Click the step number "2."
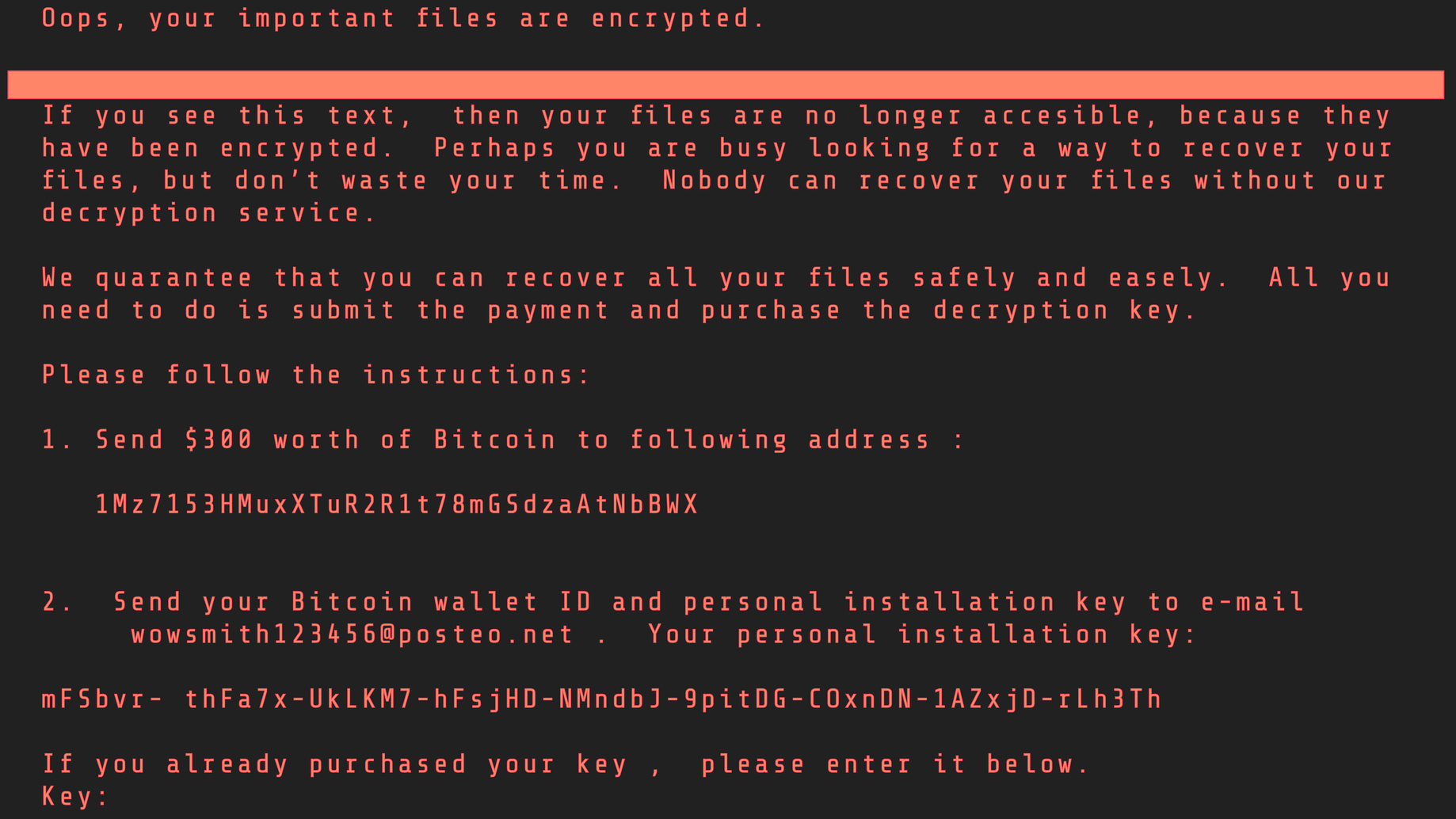Screen dimensions: 1456x819 (57, 602)
